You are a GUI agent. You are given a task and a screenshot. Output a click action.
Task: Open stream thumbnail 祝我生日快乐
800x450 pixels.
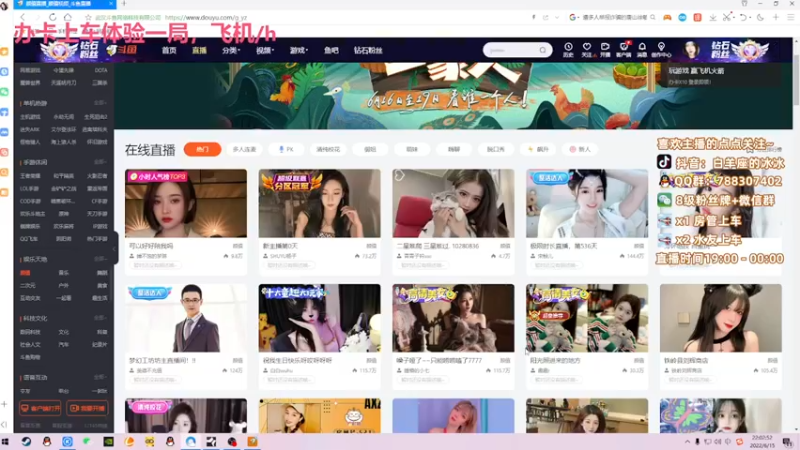tap(319, 318)
